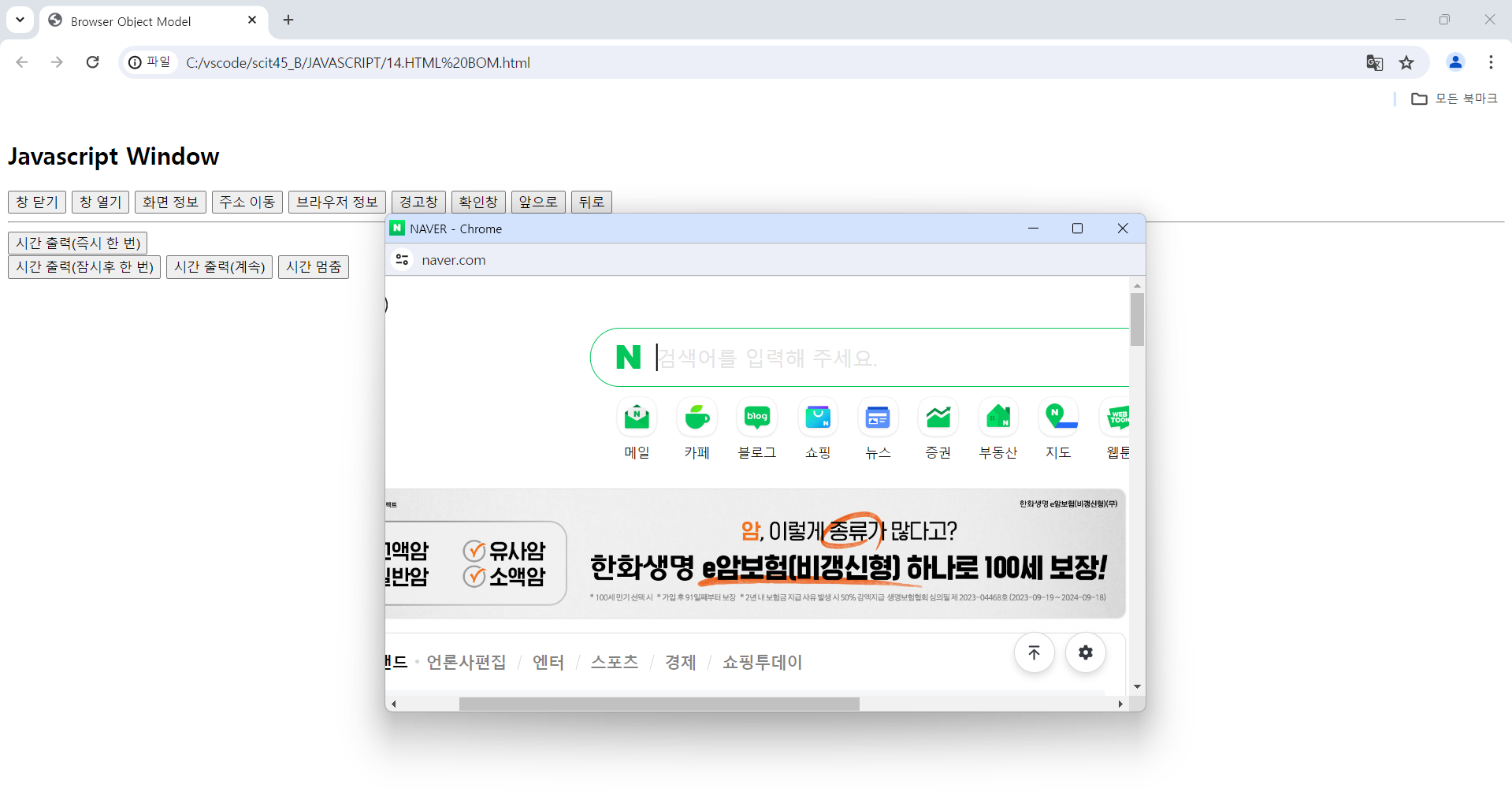The width and height of the screenshot is (1512, 799).
Task: Select the Browser Object Model tab
Action: [x=154, y=21]
